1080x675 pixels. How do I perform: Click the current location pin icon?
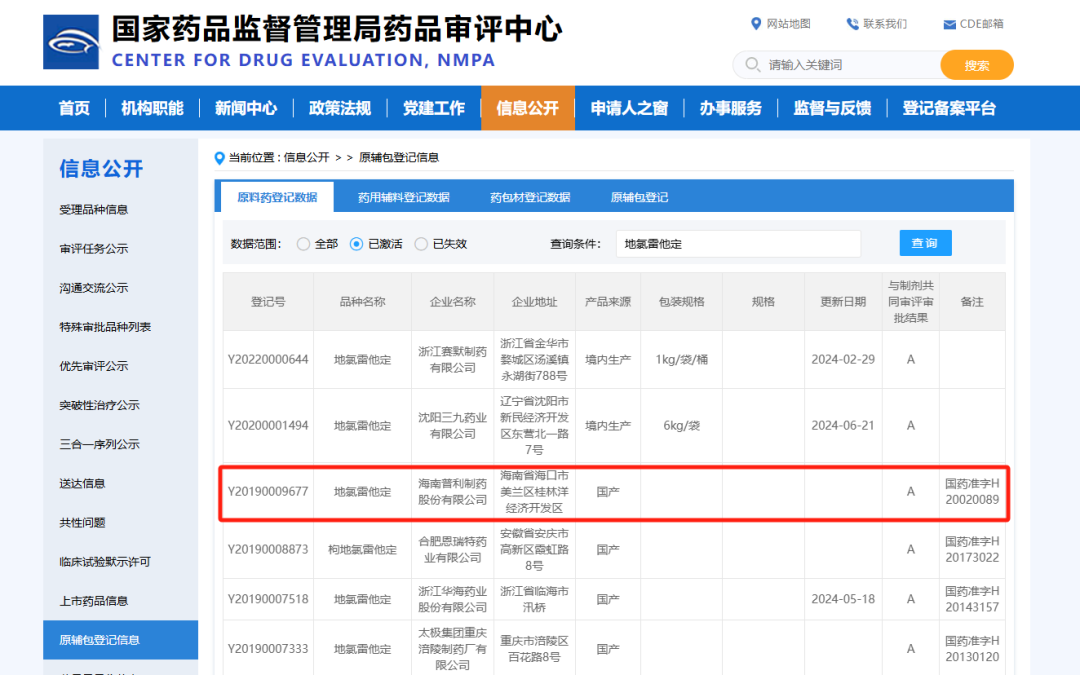220,158
